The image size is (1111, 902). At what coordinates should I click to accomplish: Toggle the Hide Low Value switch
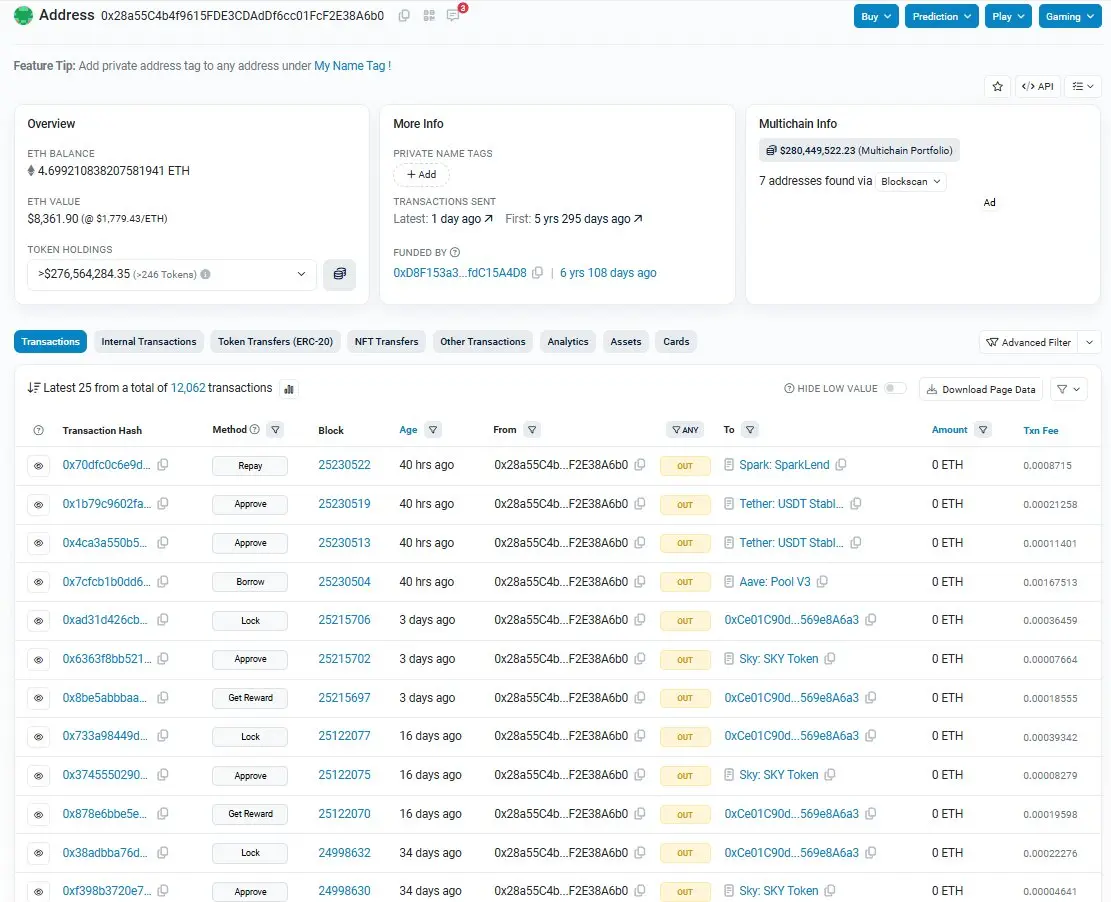point(895,388)
